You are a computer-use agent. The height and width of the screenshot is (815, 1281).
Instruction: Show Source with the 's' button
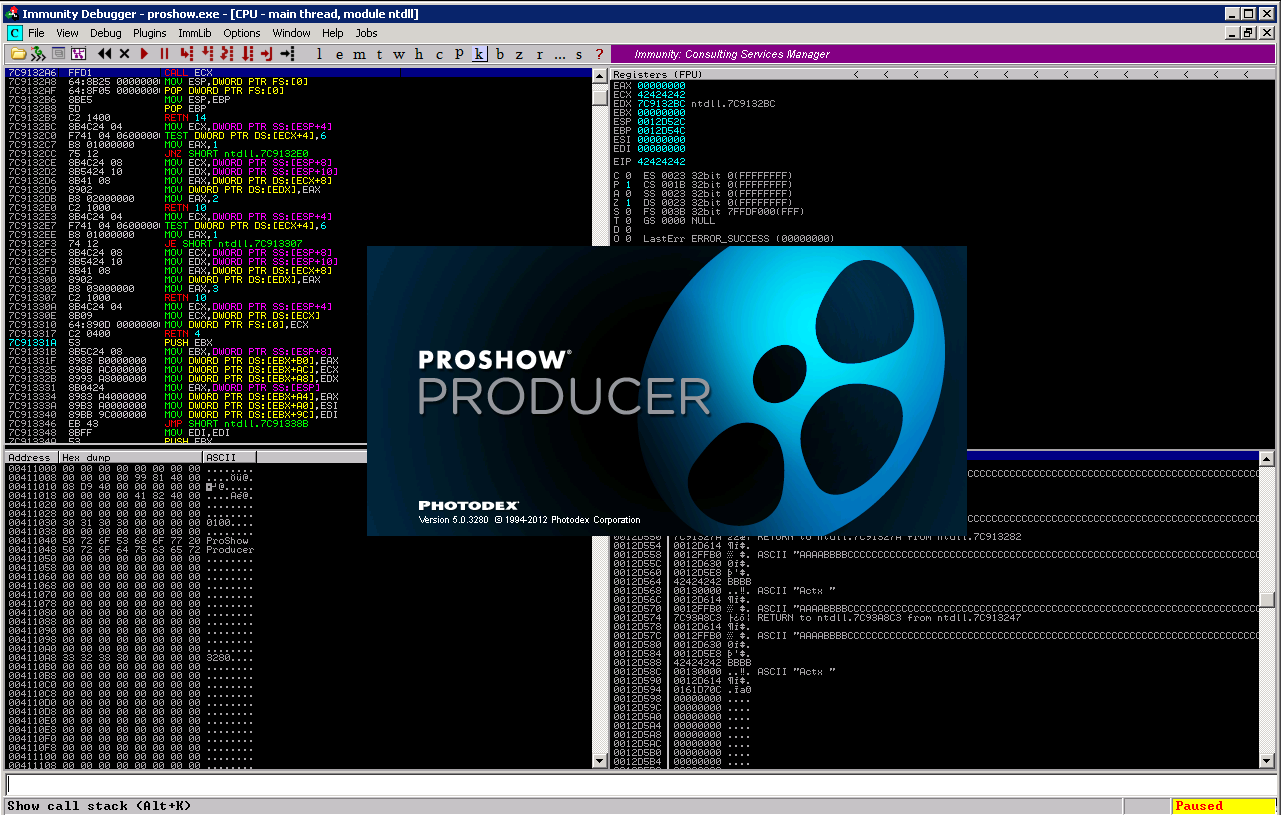tap(580, 54)
